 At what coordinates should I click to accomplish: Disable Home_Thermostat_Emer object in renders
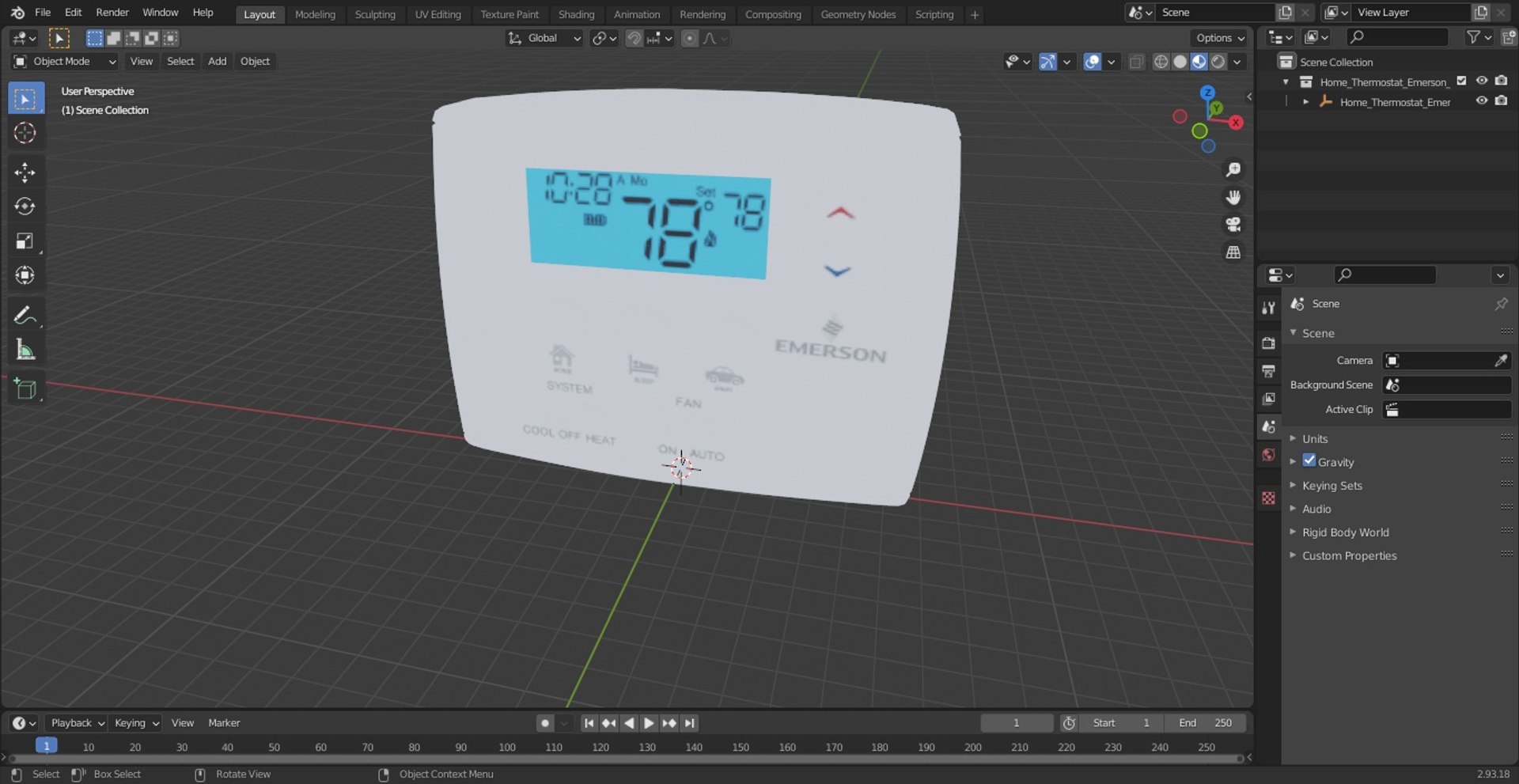click(1501, 101)
